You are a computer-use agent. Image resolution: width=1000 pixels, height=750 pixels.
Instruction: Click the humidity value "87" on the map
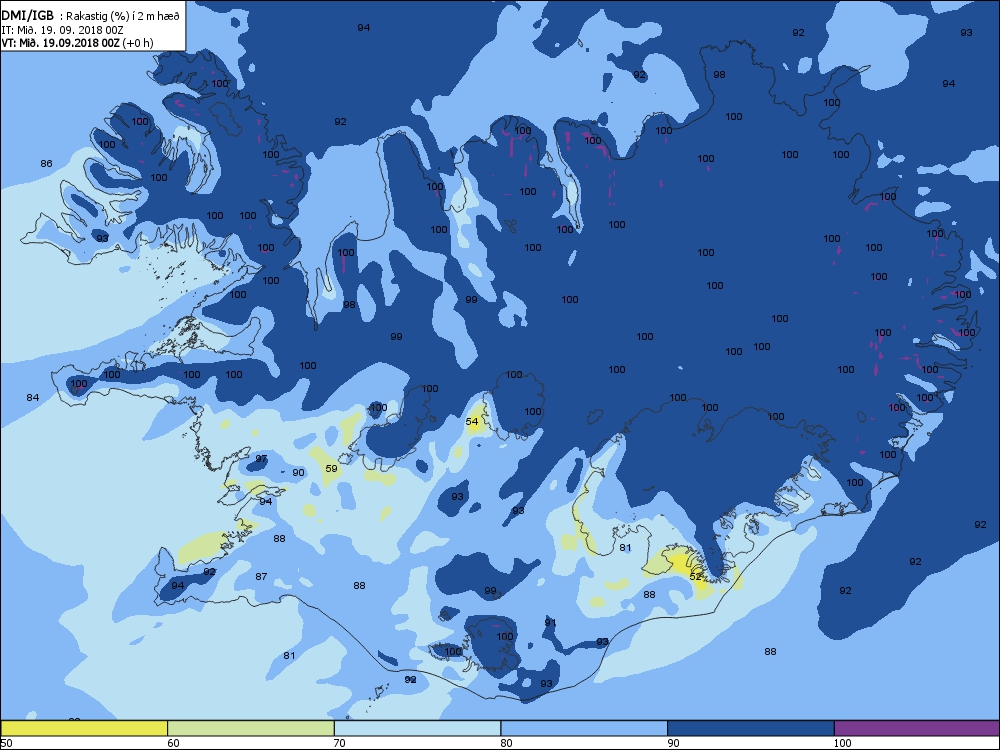coord(261,576)
